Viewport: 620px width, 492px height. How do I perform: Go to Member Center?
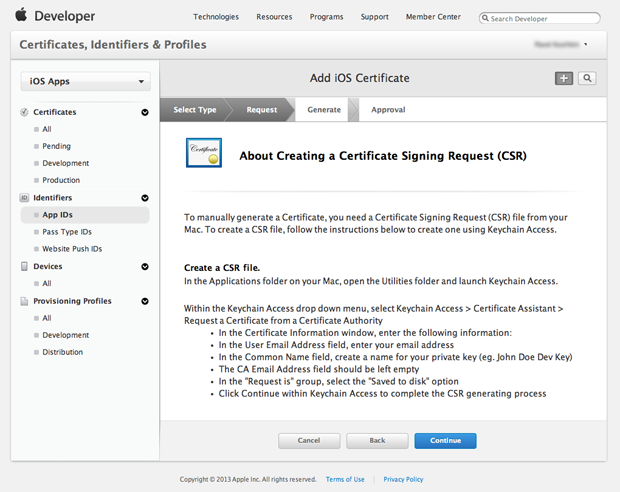(x=433, y=17)
